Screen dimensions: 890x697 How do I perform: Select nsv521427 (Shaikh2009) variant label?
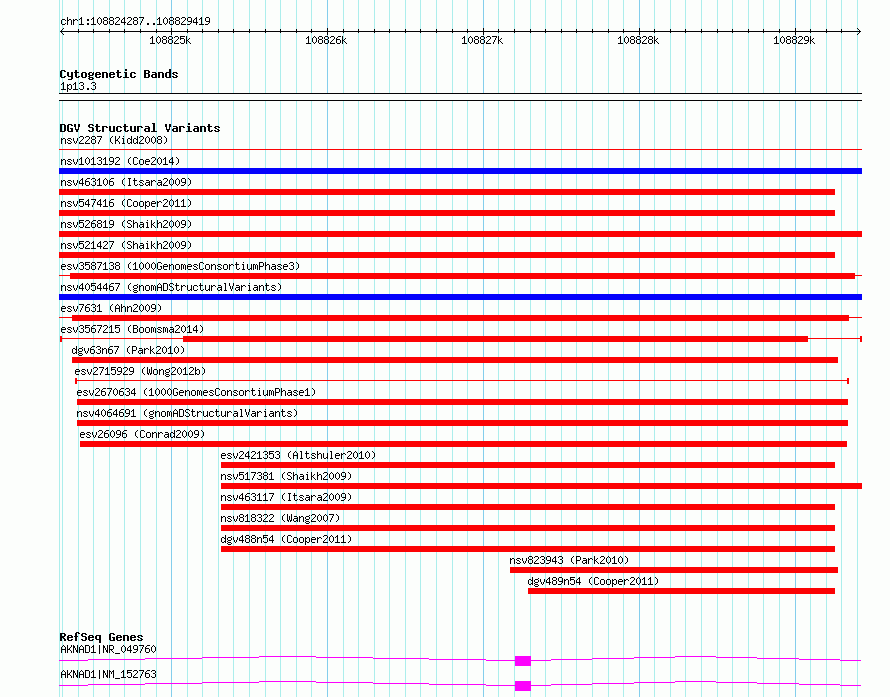pyautogui.click(x=126, y=245)
